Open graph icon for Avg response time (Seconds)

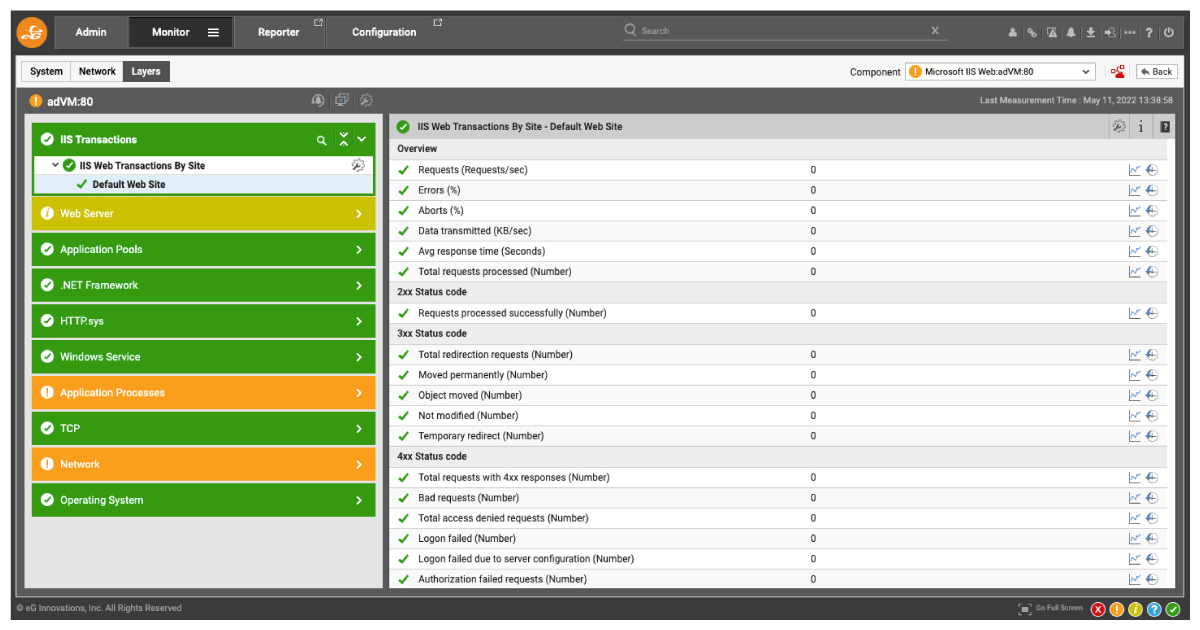[x=1135, y=252]
